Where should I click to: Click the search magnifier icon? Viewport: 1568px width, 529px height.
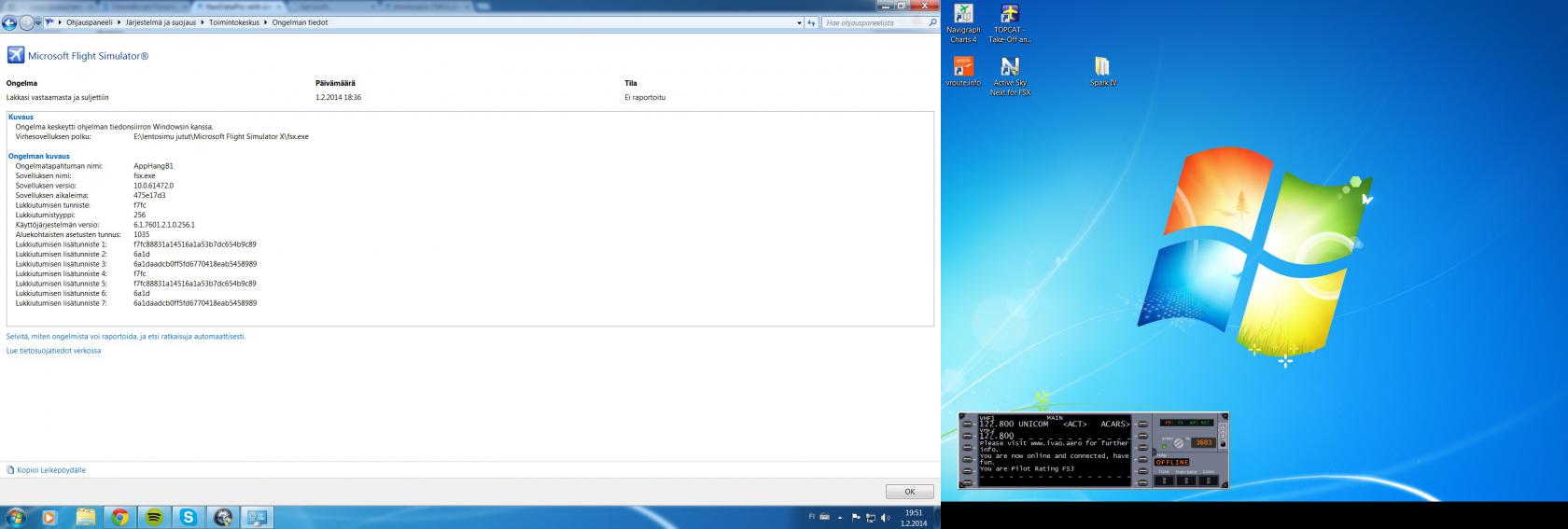[x=932, y=22]
